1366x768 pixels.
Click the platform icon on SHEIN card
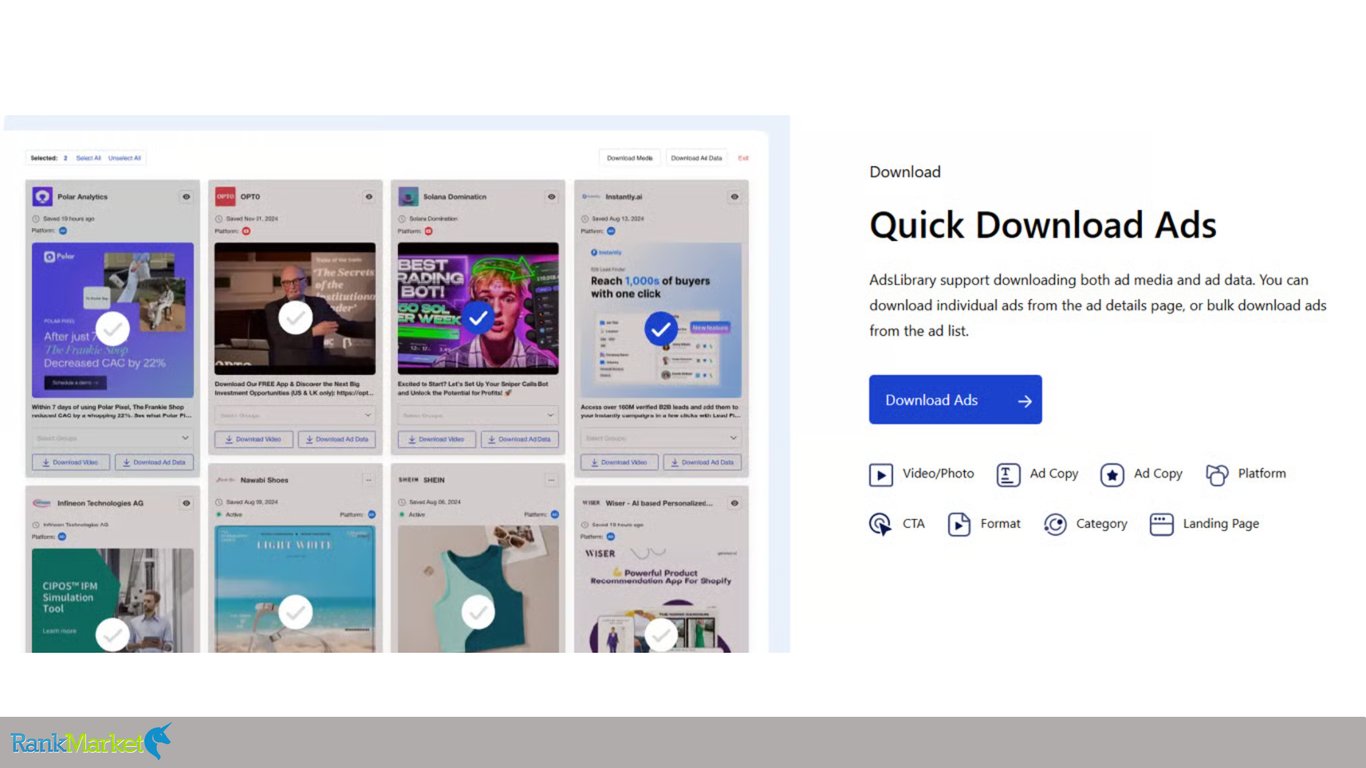[x=555, y=514]
